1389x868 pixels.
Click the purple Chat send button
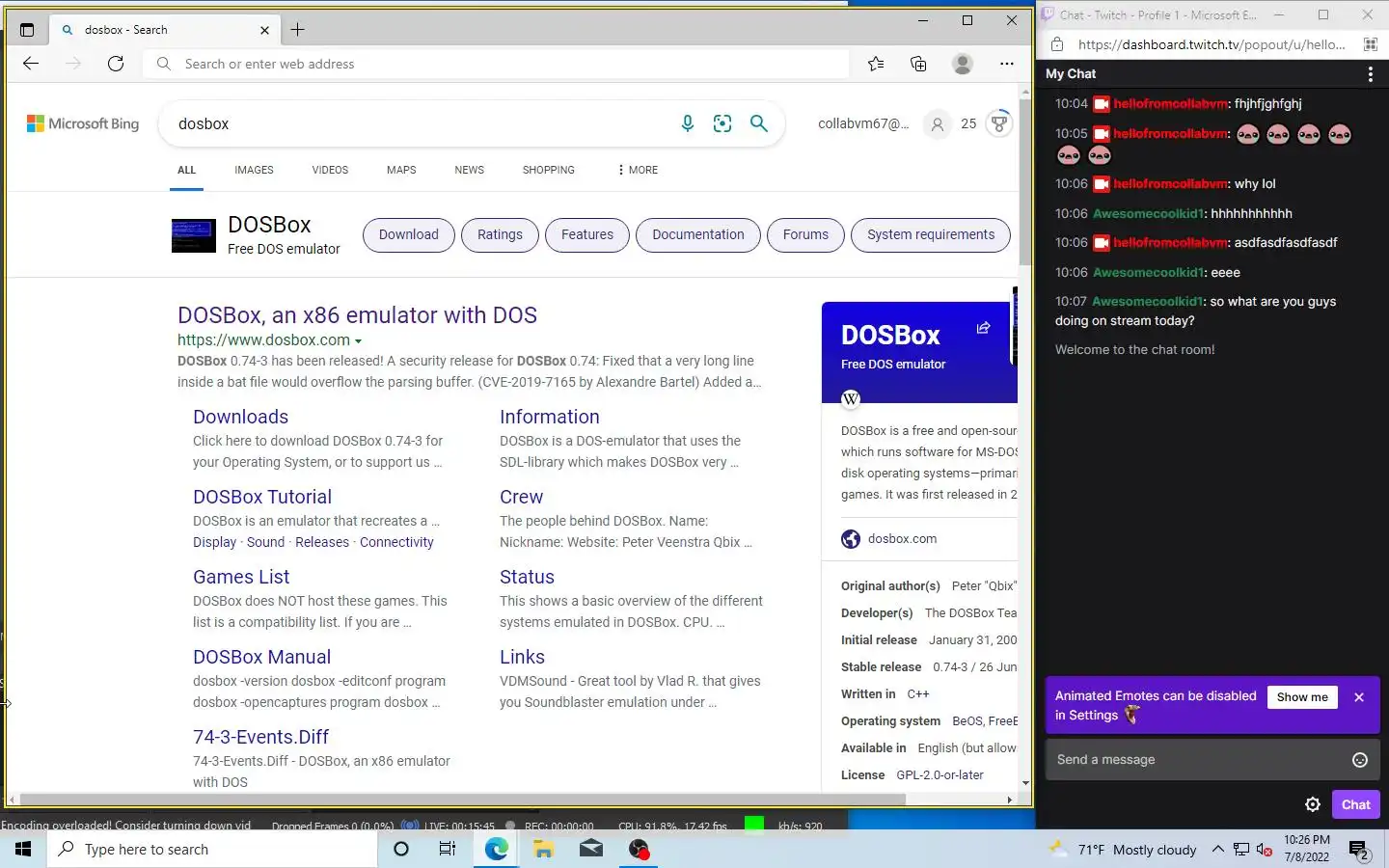(x=1355, y=804)
